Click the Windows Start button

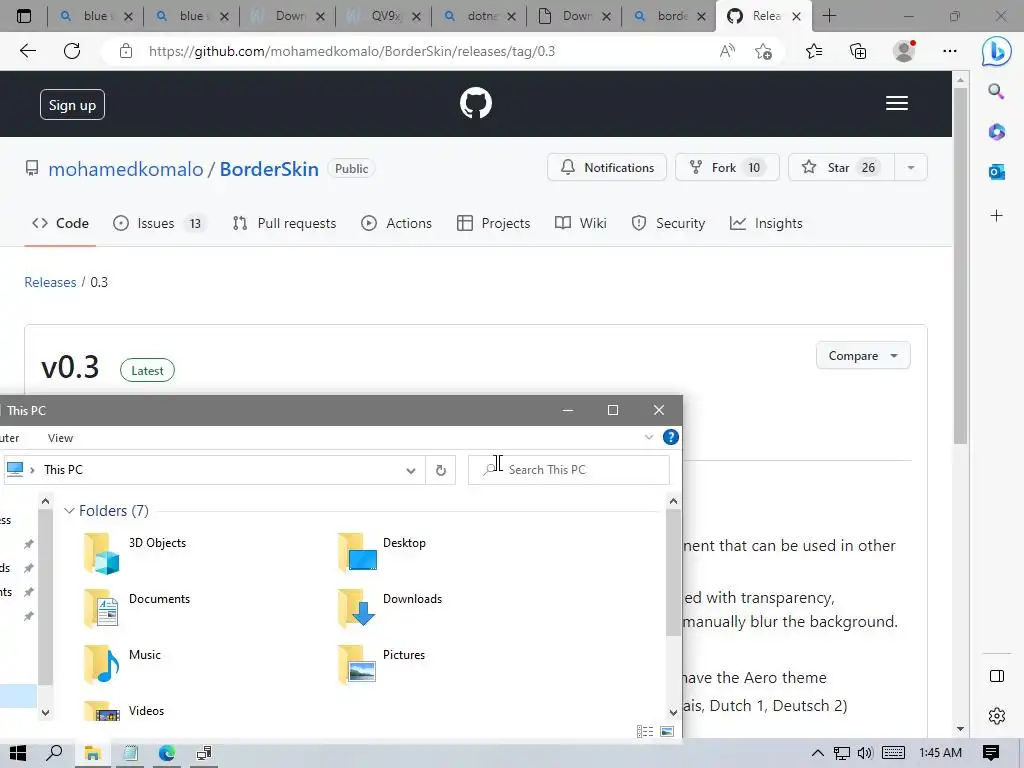pyautogui.click(x=18, y=753)
